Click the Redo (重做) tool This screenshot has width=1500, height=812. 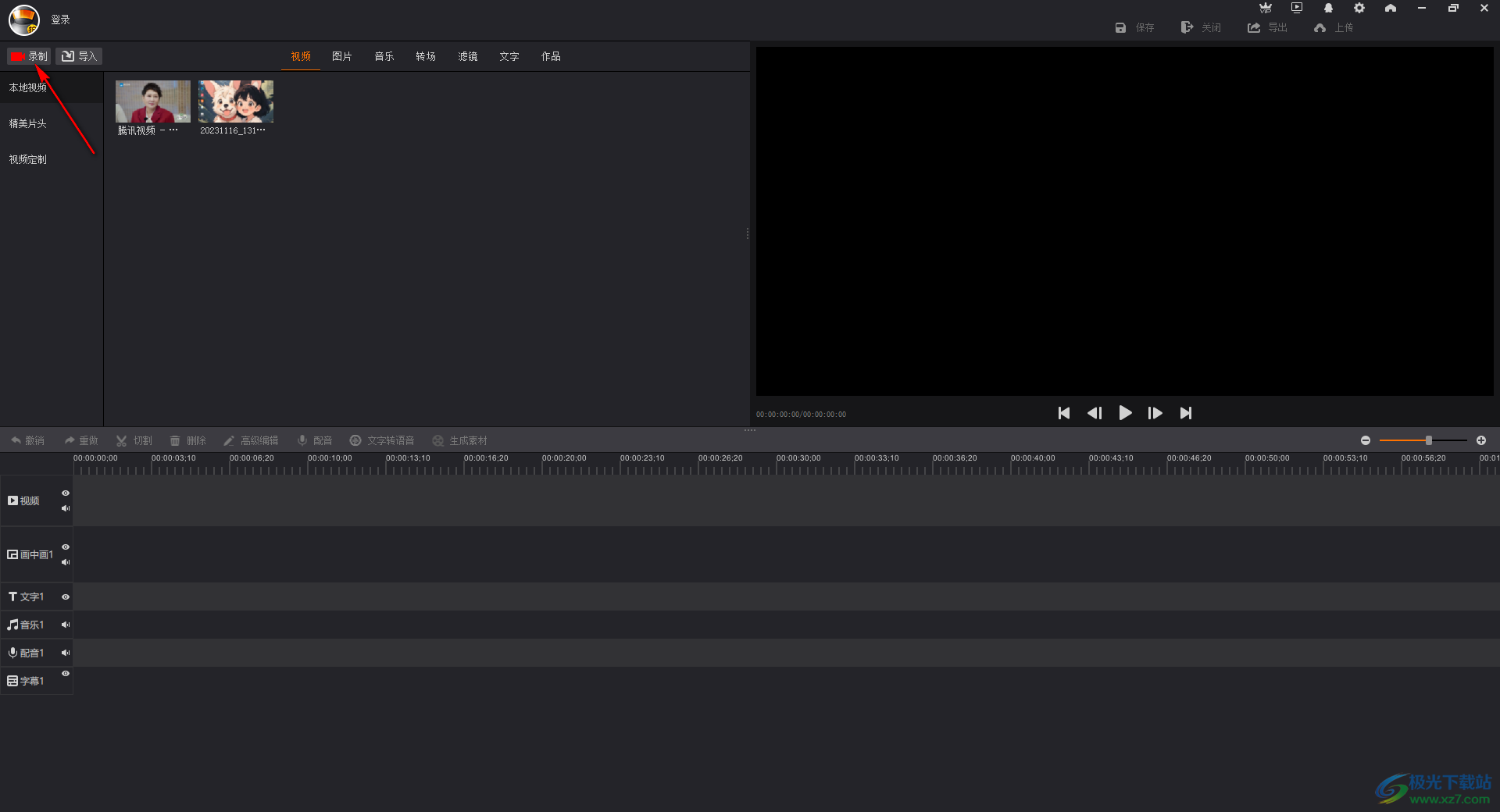[x=81, y=440]
